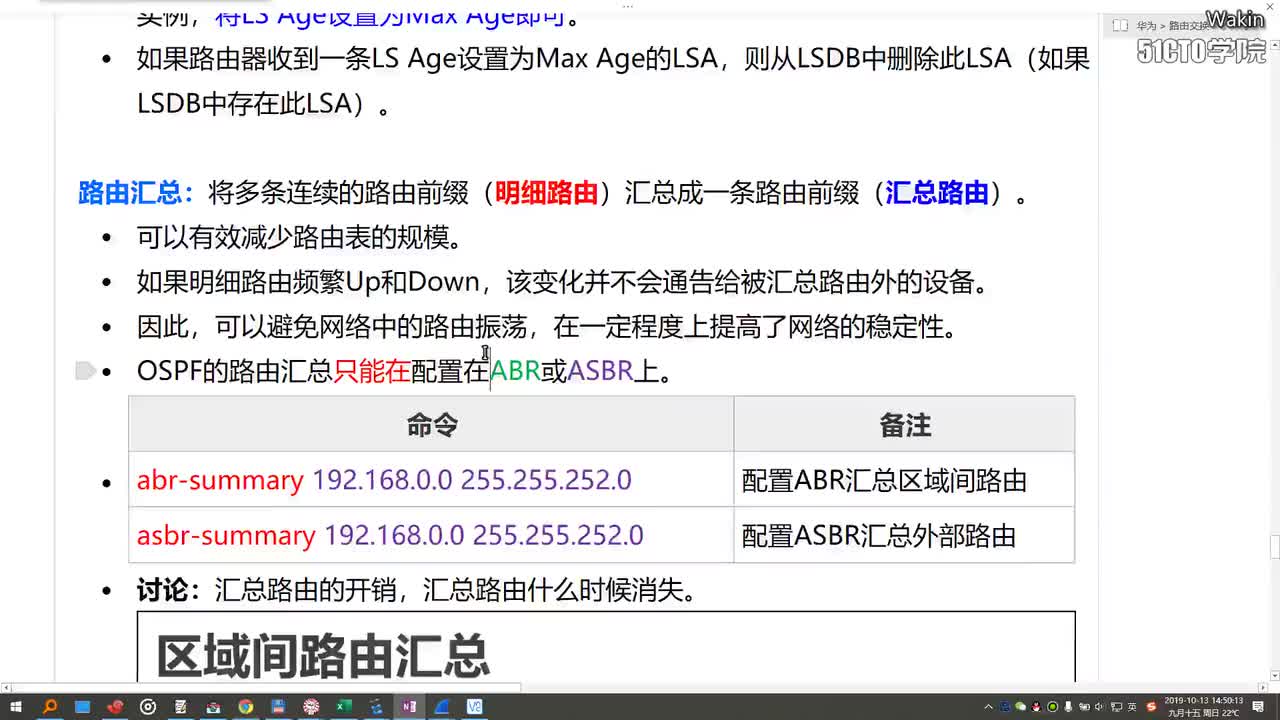The image size is (1280, 720).
Task: Open the orange search taskbar icon
Action: [49, 707]
